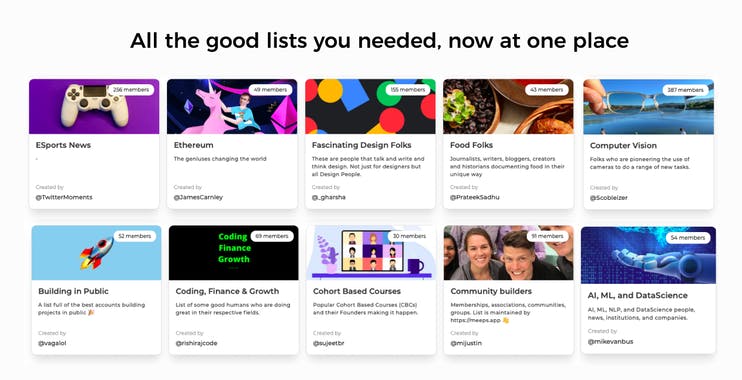
Task: Visit the @mikevanbus creator handle
Action: point(610,341)
